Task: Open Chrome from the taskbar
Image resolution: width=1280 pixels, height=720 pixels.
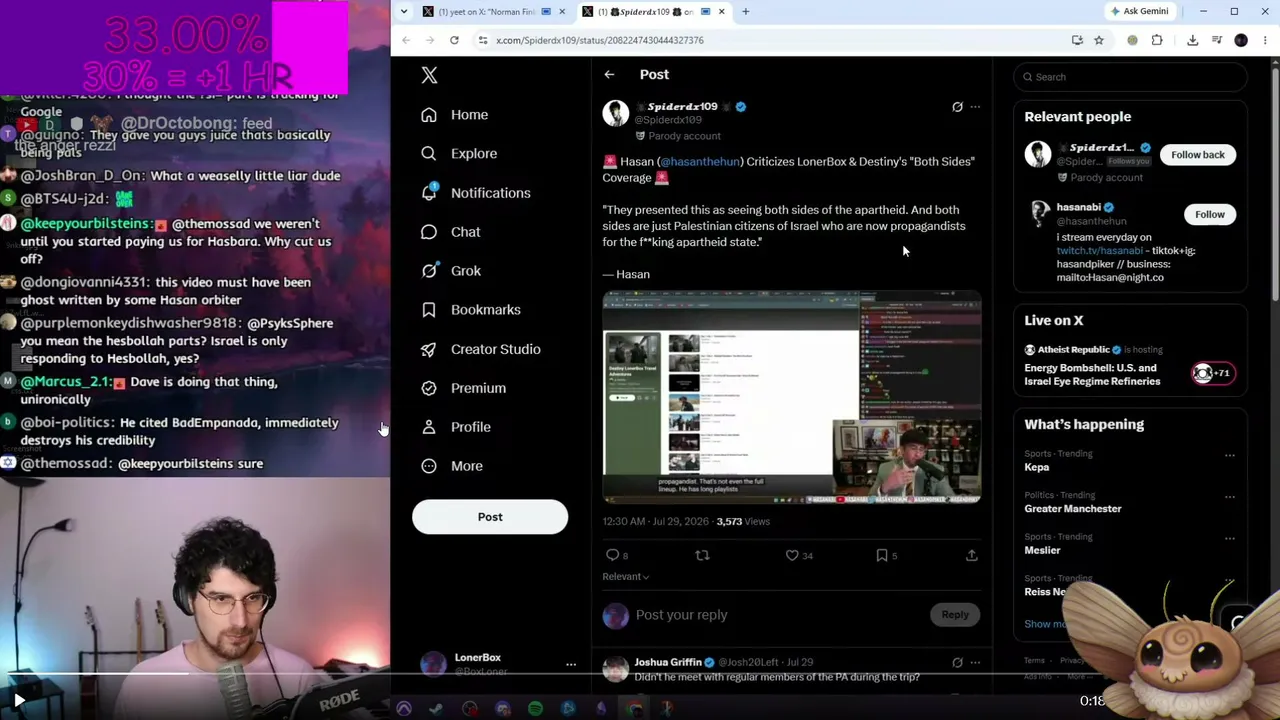Action: point(634,709)
